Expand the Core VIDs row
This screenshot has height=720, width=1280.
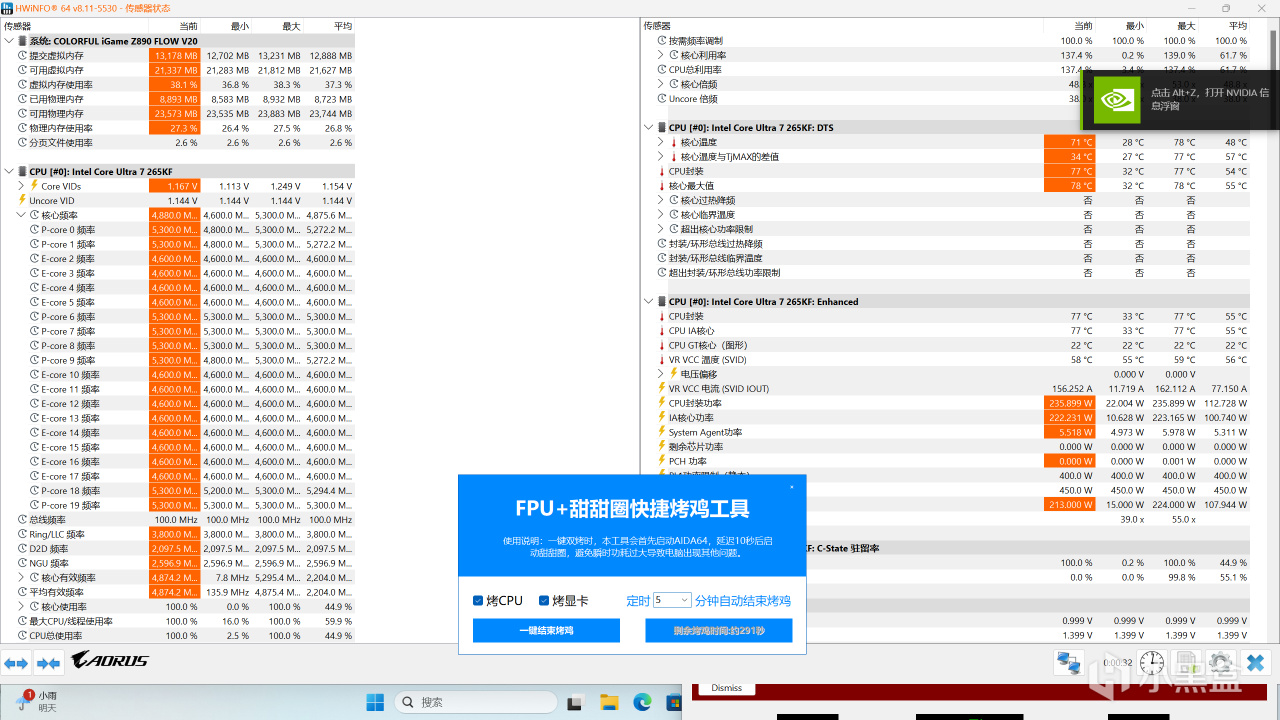tap(21, 186)
